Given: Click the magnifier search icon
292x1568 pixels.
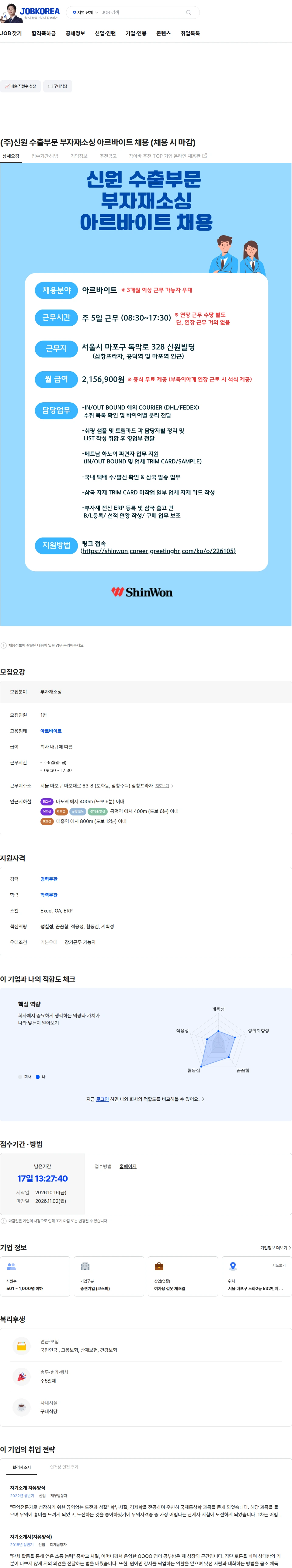Looking at the screenshot, I should pos(189,12).
